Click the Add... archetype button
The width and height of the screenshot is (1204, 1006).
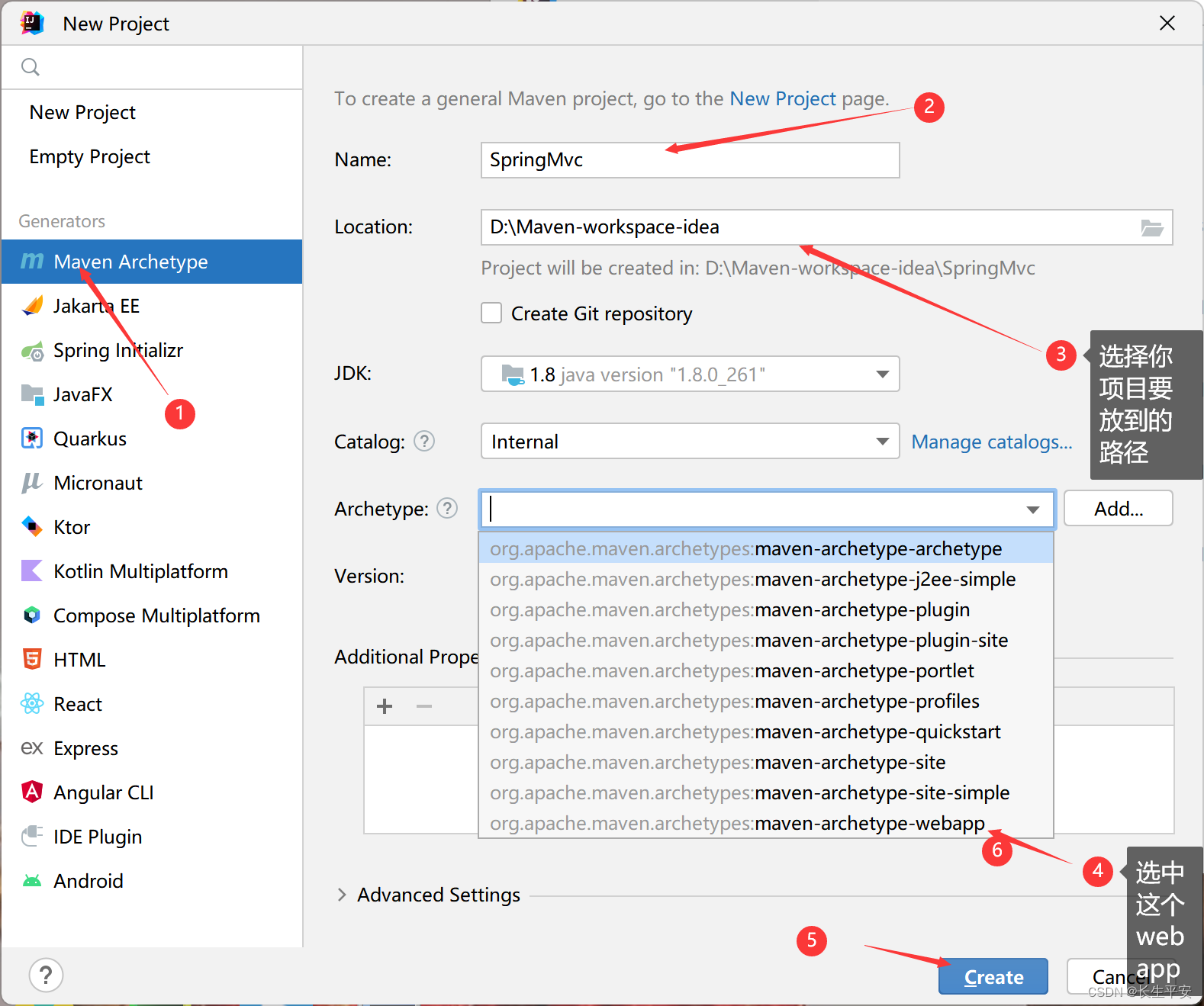(1118, 508)
